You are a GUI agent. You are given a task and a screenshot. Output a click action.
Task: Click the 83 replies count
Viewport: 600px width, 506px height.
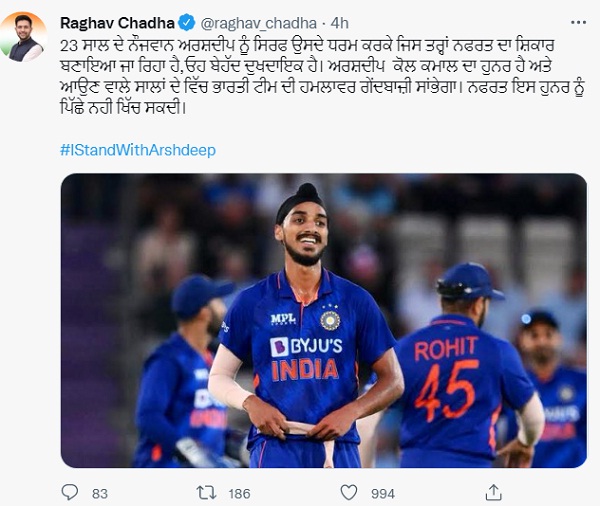[x=98, y=492]
